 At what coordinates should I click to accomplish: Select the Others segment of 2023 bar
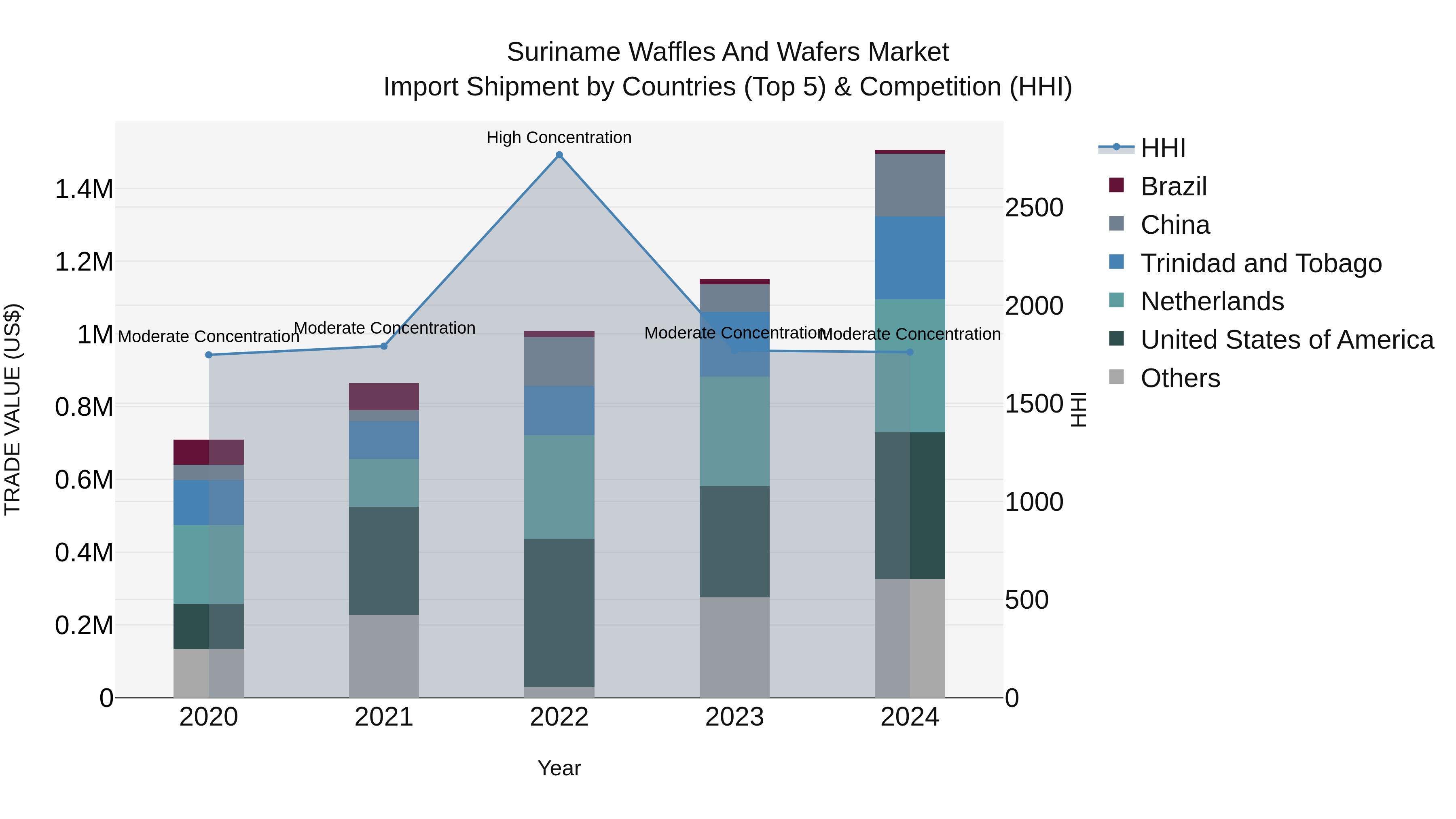[735, 647]
